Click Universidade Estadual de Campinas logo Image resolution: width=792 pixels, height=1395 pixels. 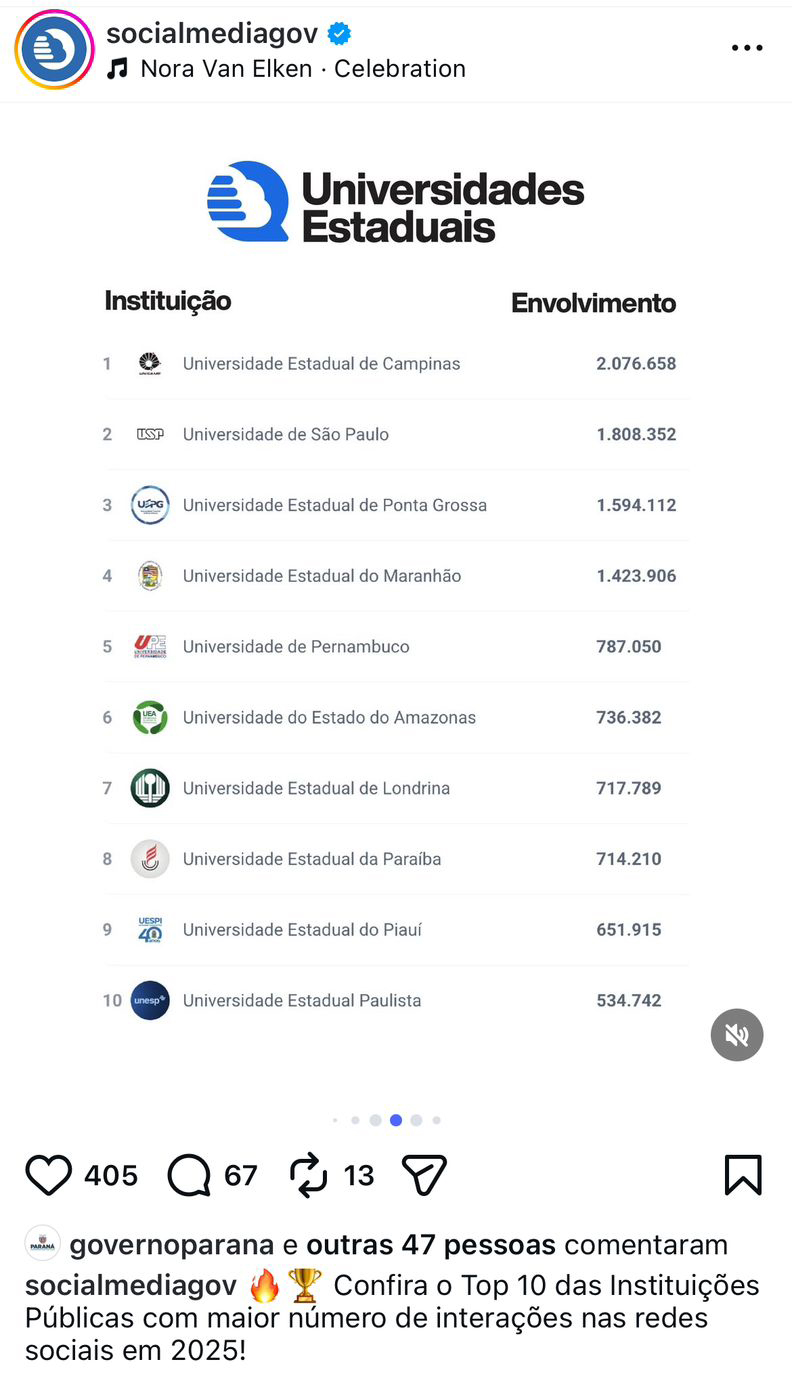point(150,364)
